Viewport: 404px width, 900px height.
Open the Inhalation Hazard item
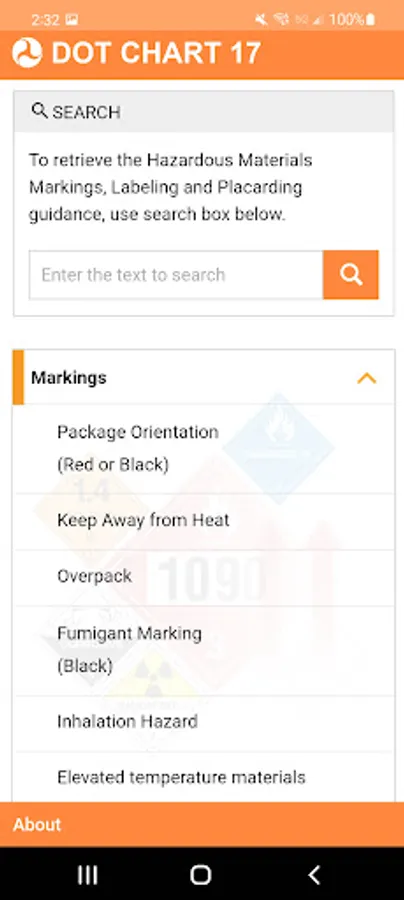tap(204, 723)
